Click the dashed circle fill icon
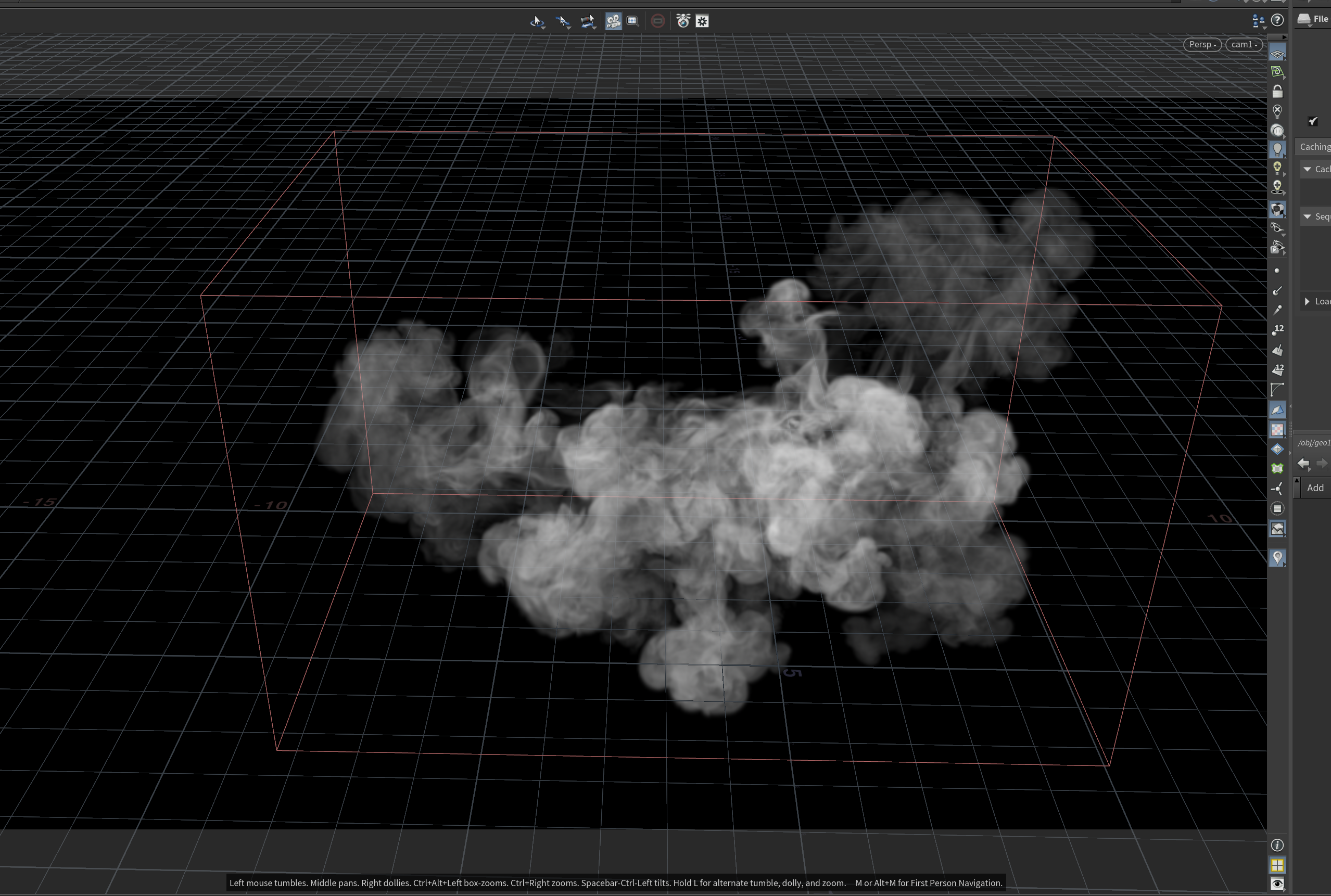Viewport: 1331px width, 896px height. click(1277, 508)
